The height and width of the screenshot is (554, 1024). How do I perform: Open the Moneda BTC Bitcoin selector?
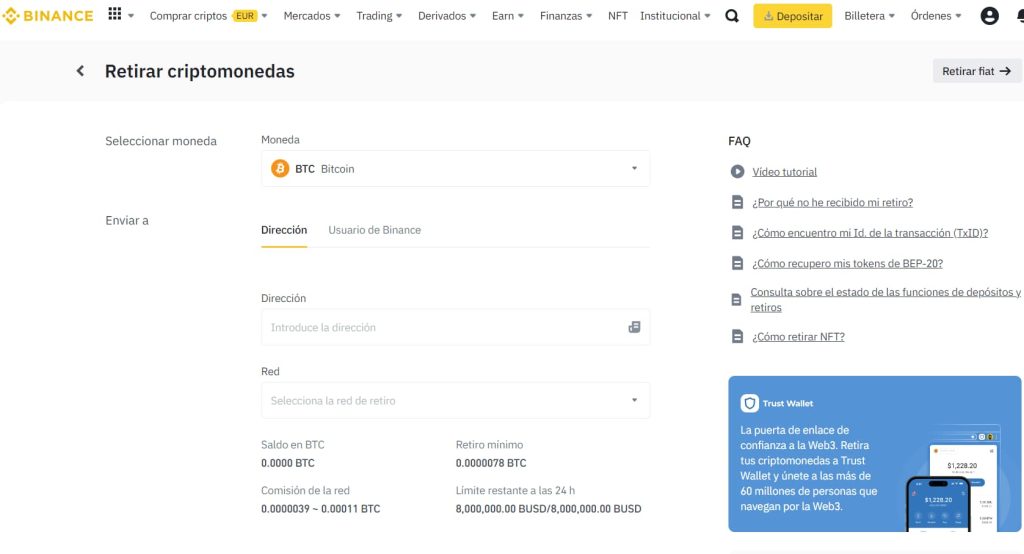tap(455, 169)
